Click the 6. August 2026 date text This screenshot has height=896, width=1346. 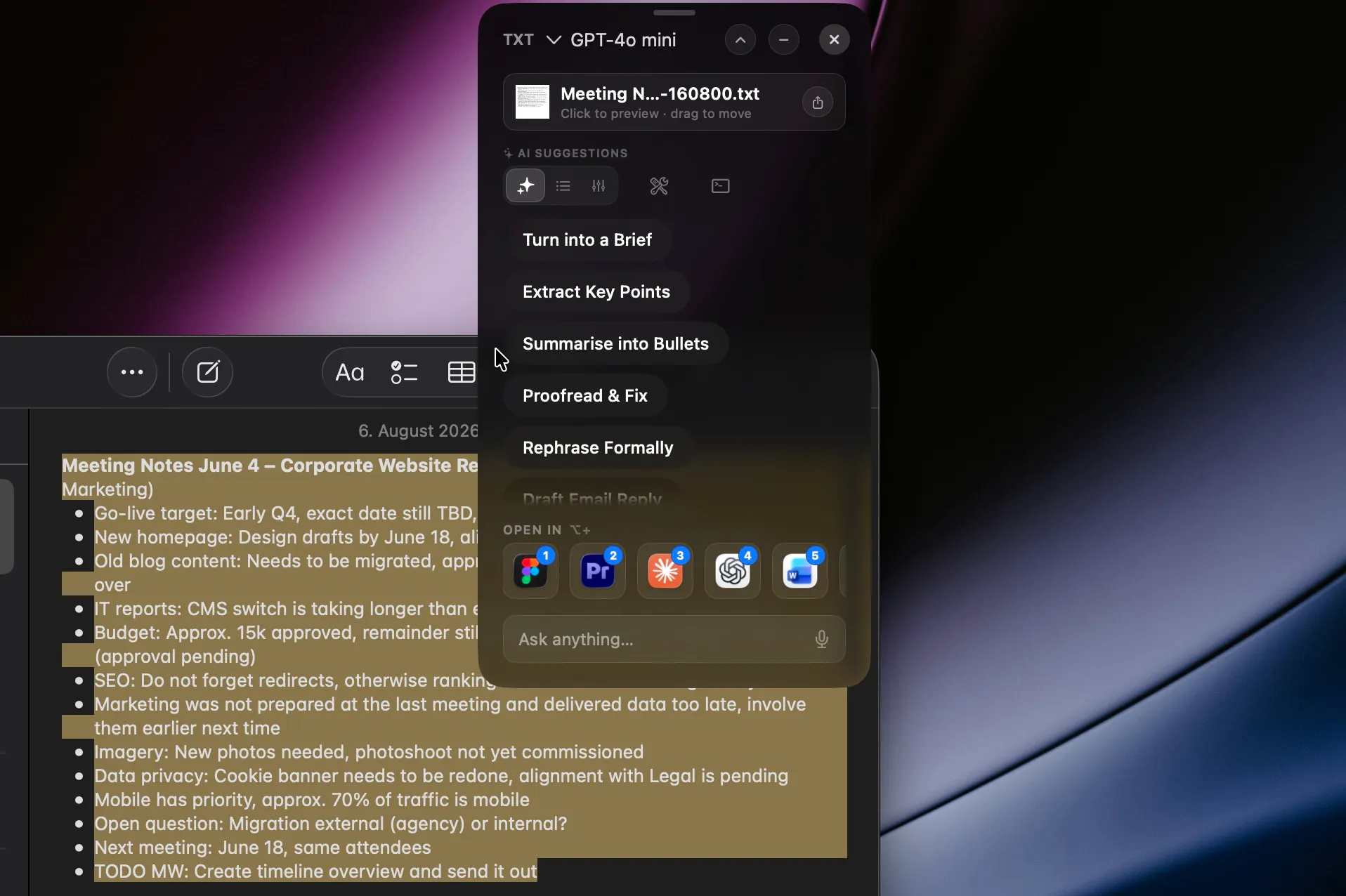[x=418, y=430]
